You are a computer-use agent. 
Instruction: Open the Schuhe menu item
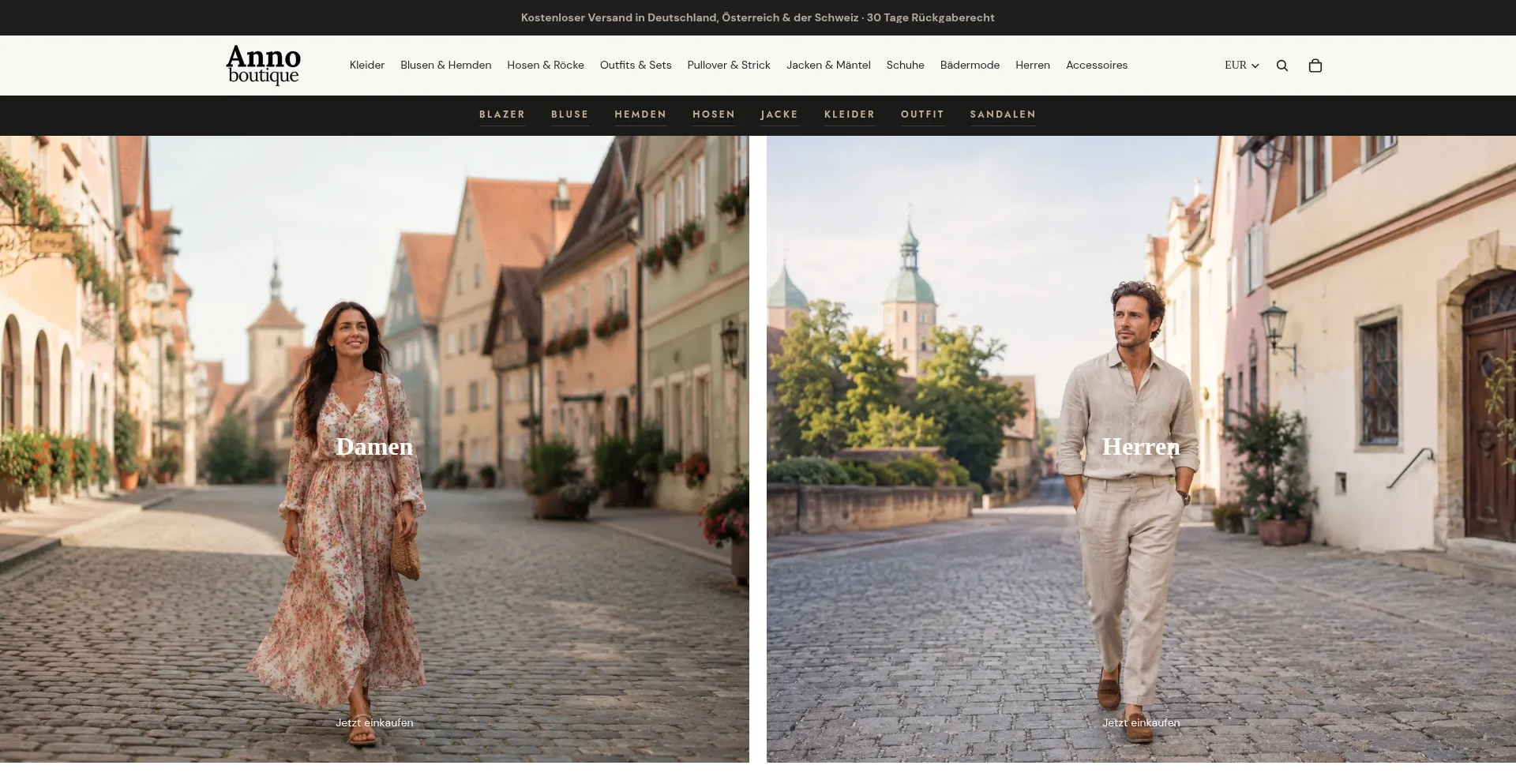pos(906,66)
